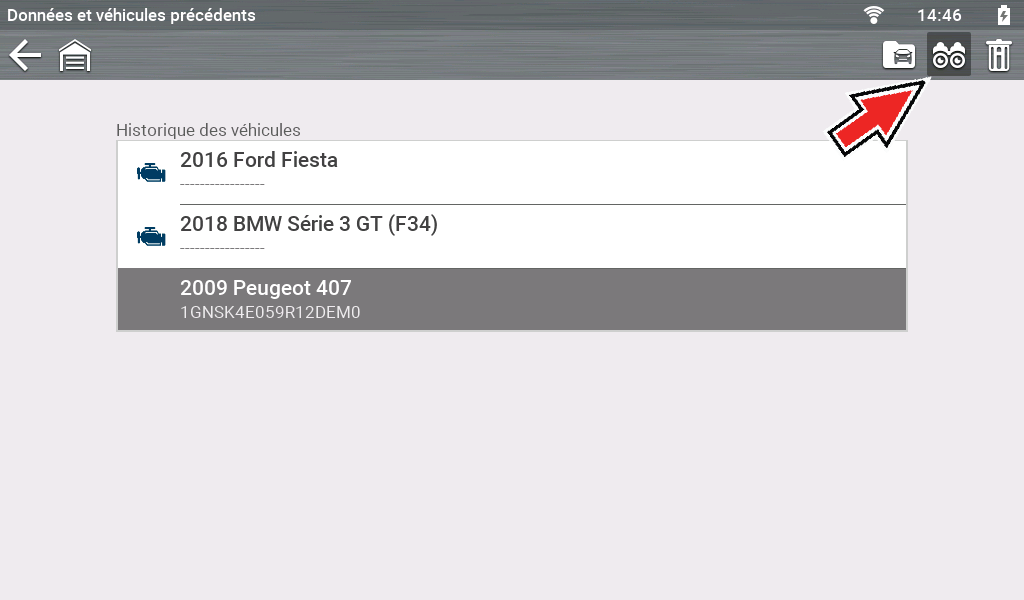Click the VIN 1GNSK4E059R12DEM0 text
This screenshot has width=1024, height=600.
270,312
